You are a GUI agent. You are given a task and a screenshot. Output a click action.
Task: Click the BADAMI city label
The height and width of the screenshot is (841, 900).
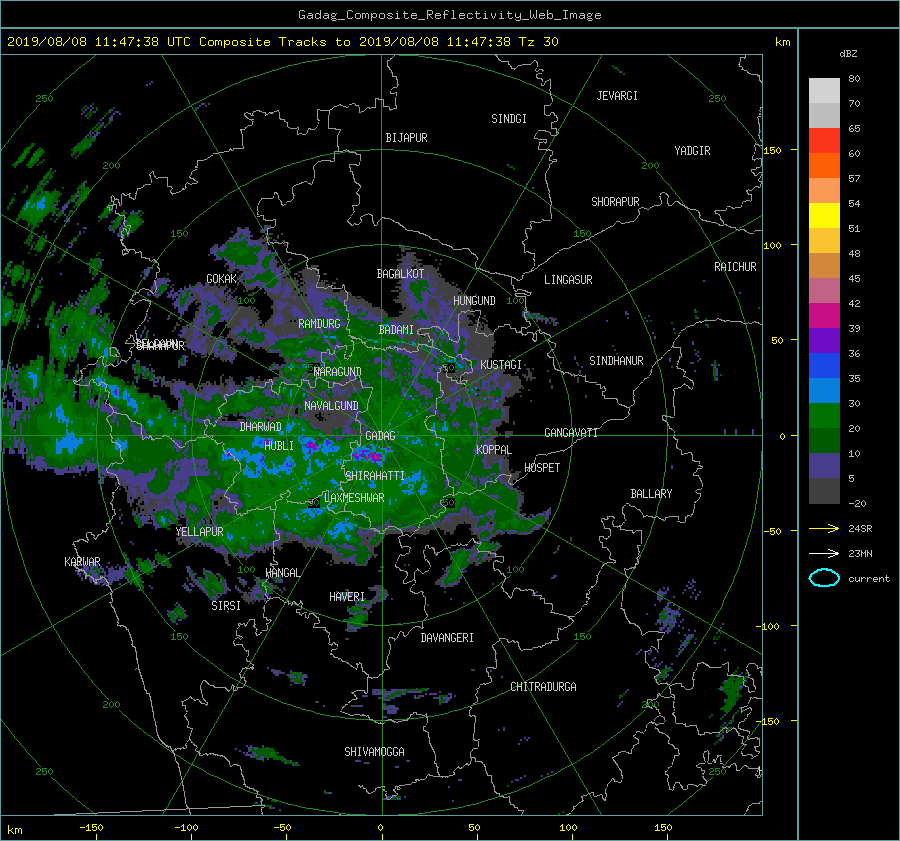coord(396,330)
